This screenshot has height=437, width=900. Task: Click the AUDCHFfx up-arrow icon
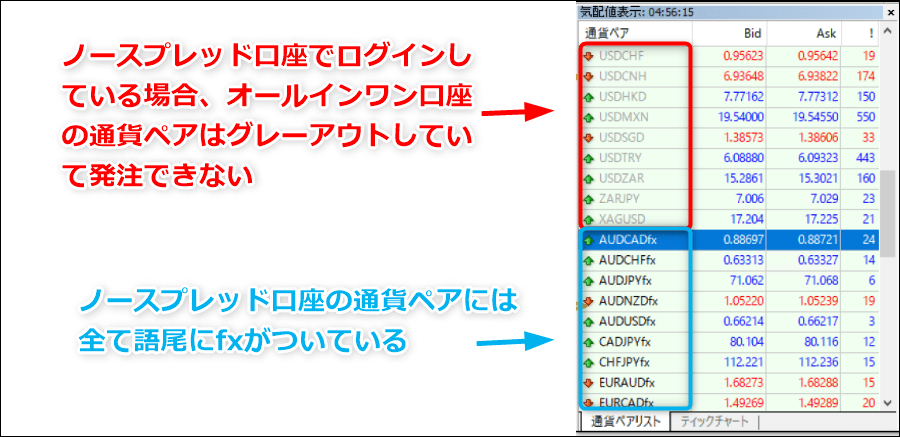588,261
